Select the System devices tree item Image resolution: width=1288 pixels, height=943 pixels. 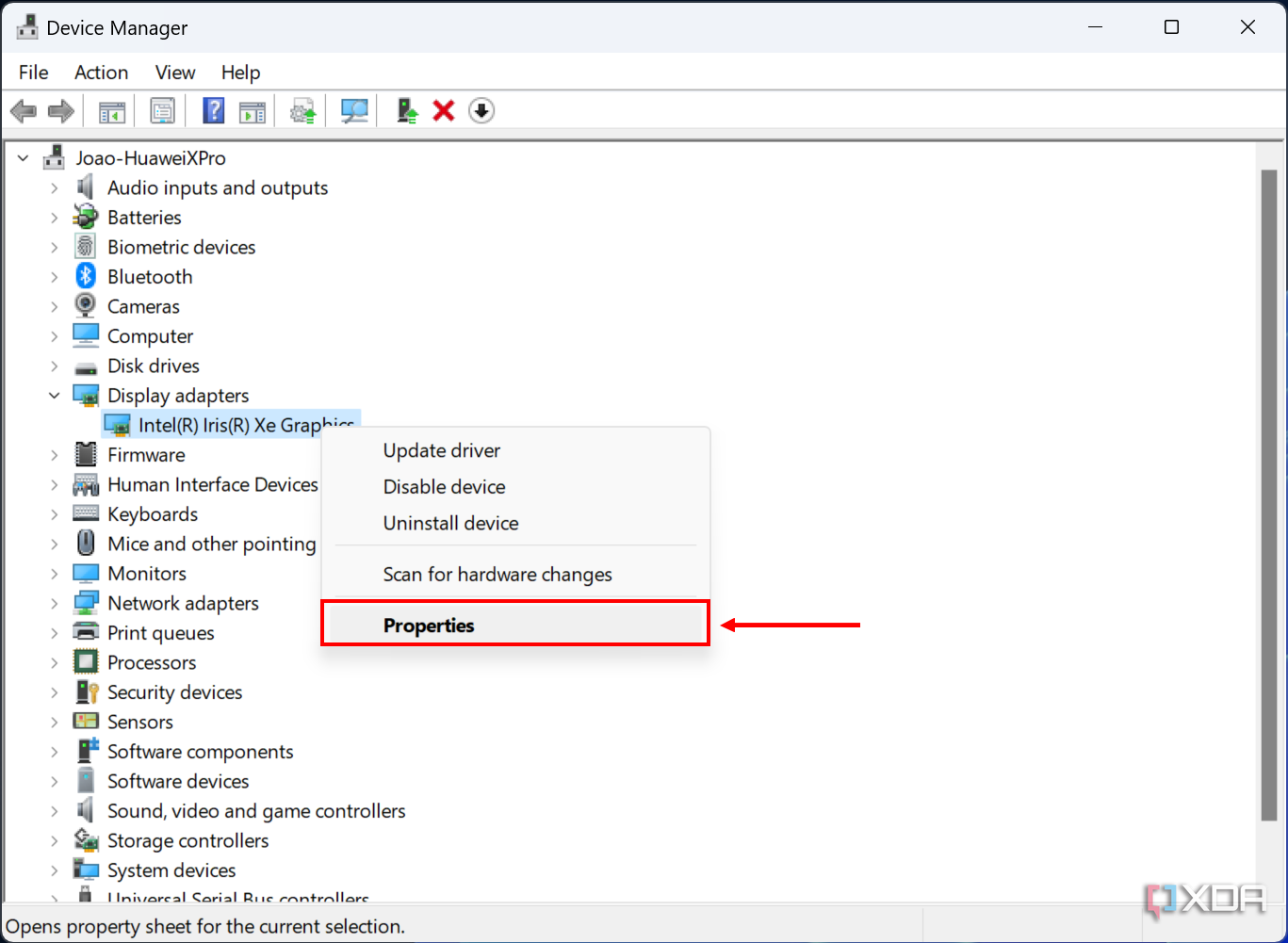coord(171,870)
